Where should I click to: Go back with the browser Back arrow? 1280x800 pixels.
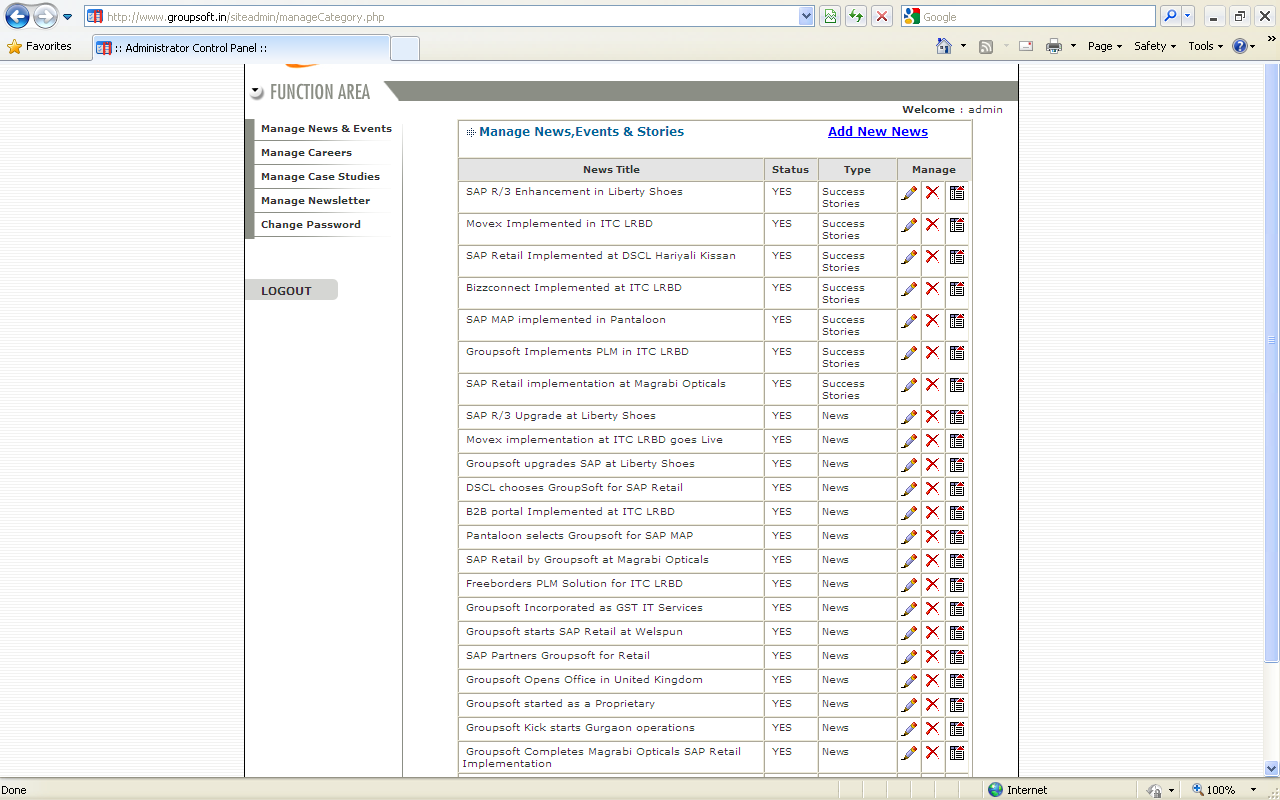[17, 16]
